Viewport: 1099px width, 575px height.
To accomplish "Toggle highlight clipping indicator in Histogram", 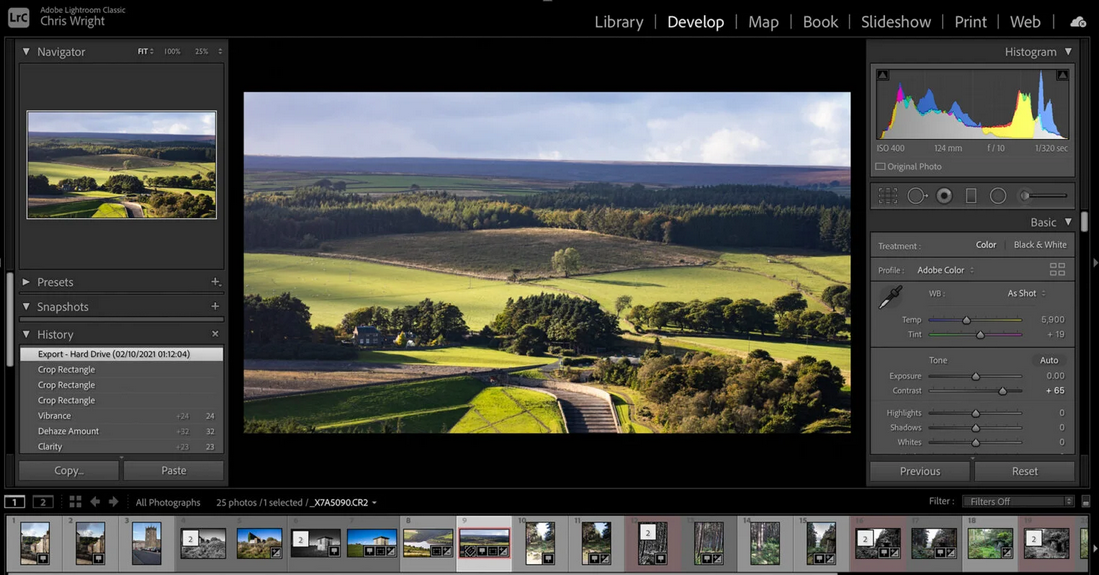I will pyautogui.click(x=1063, y=75).
